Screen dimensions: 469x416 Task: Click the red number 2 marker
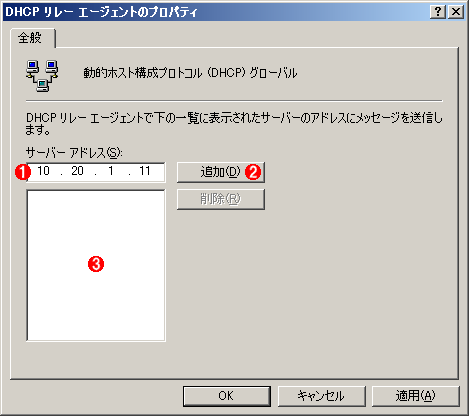point(253,172)
